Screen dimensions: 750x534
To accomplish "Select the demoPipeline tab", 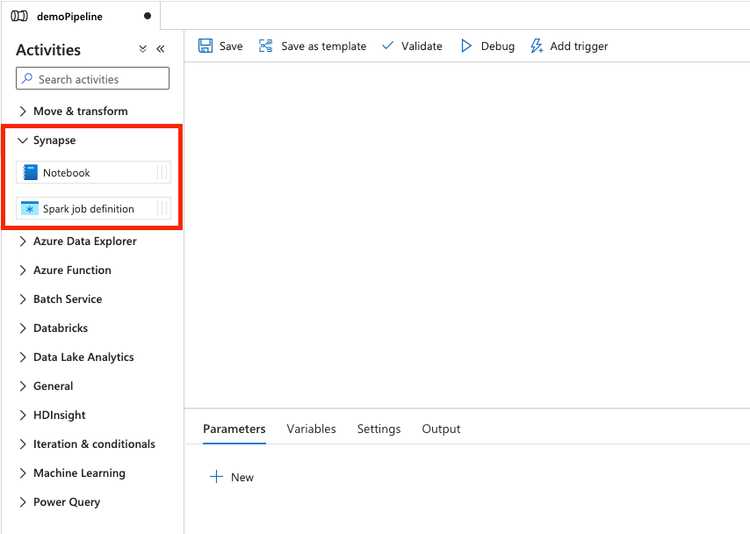I will point(81,16).
